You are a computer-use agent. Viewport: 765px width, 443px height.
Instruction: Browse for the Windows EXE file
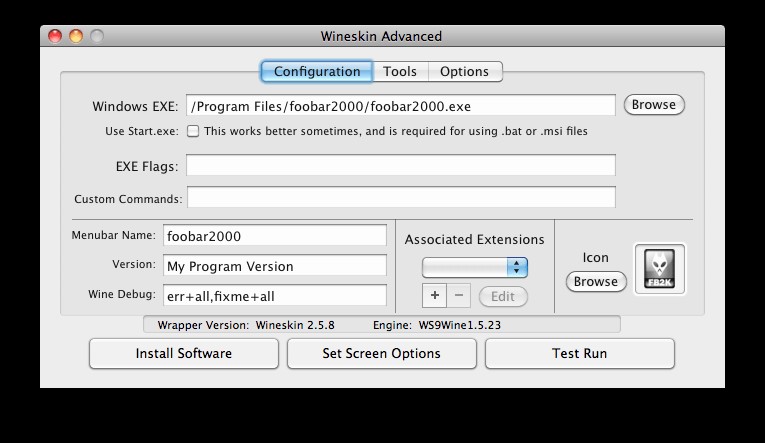(x=654, y=105)
